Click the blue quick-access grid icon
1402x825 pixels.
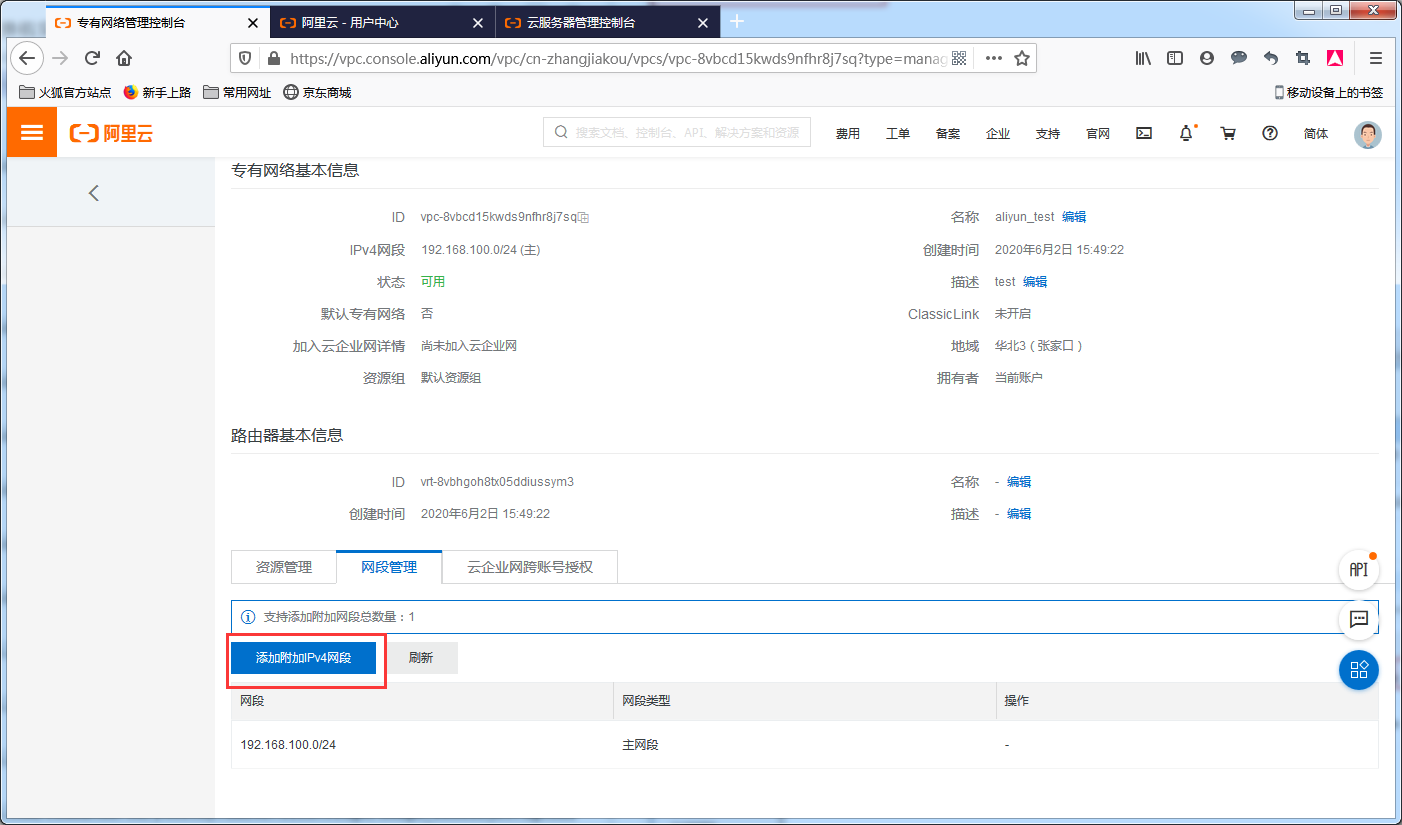point(1358,670)
